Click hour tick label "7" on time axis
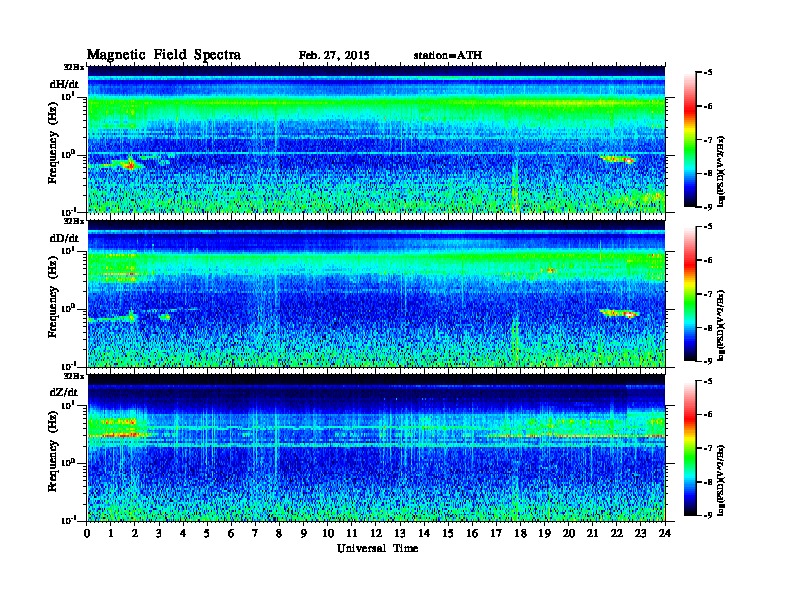792x612 pixels. click(x=256, y=533)
